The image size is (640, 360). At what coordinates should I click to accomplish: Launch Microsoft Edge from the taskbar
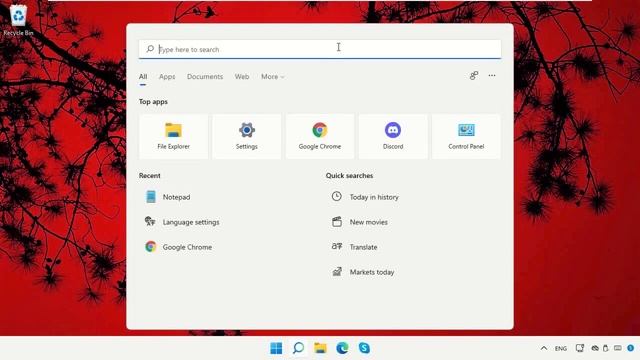[x=342, y=348]
